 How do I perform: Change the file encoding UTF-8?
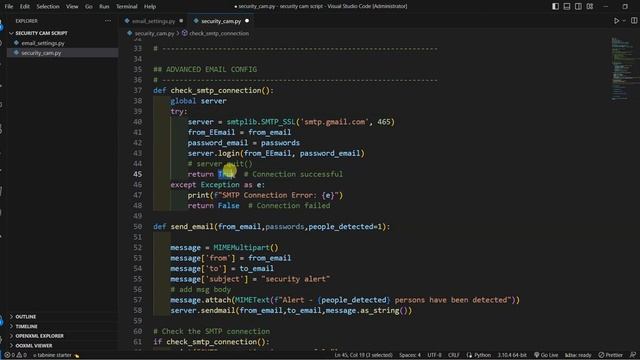pos(434,355)
